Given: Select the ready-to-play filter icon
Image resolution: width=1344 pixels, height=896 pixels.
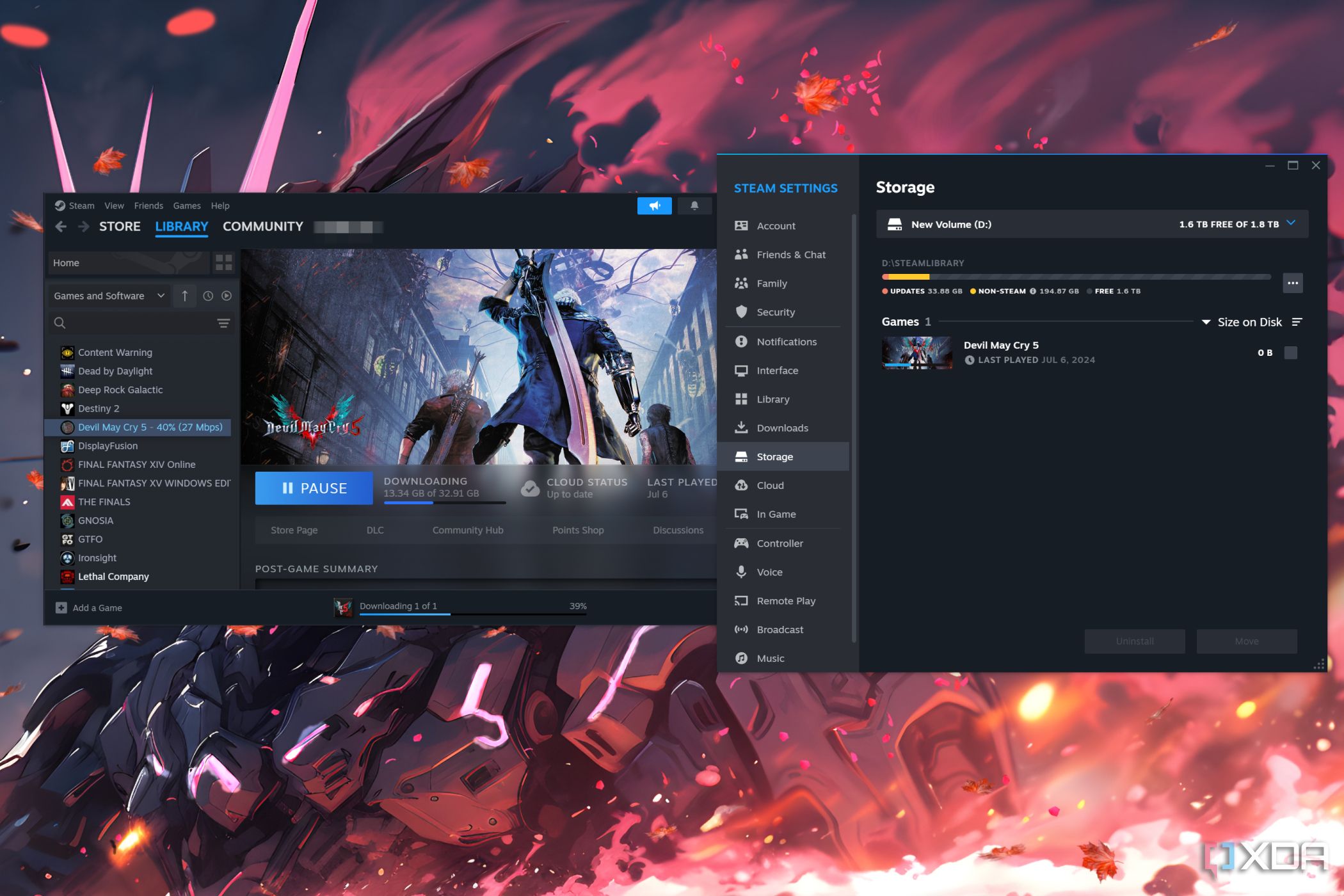Looking at the screenshot, I should (226, 295).
